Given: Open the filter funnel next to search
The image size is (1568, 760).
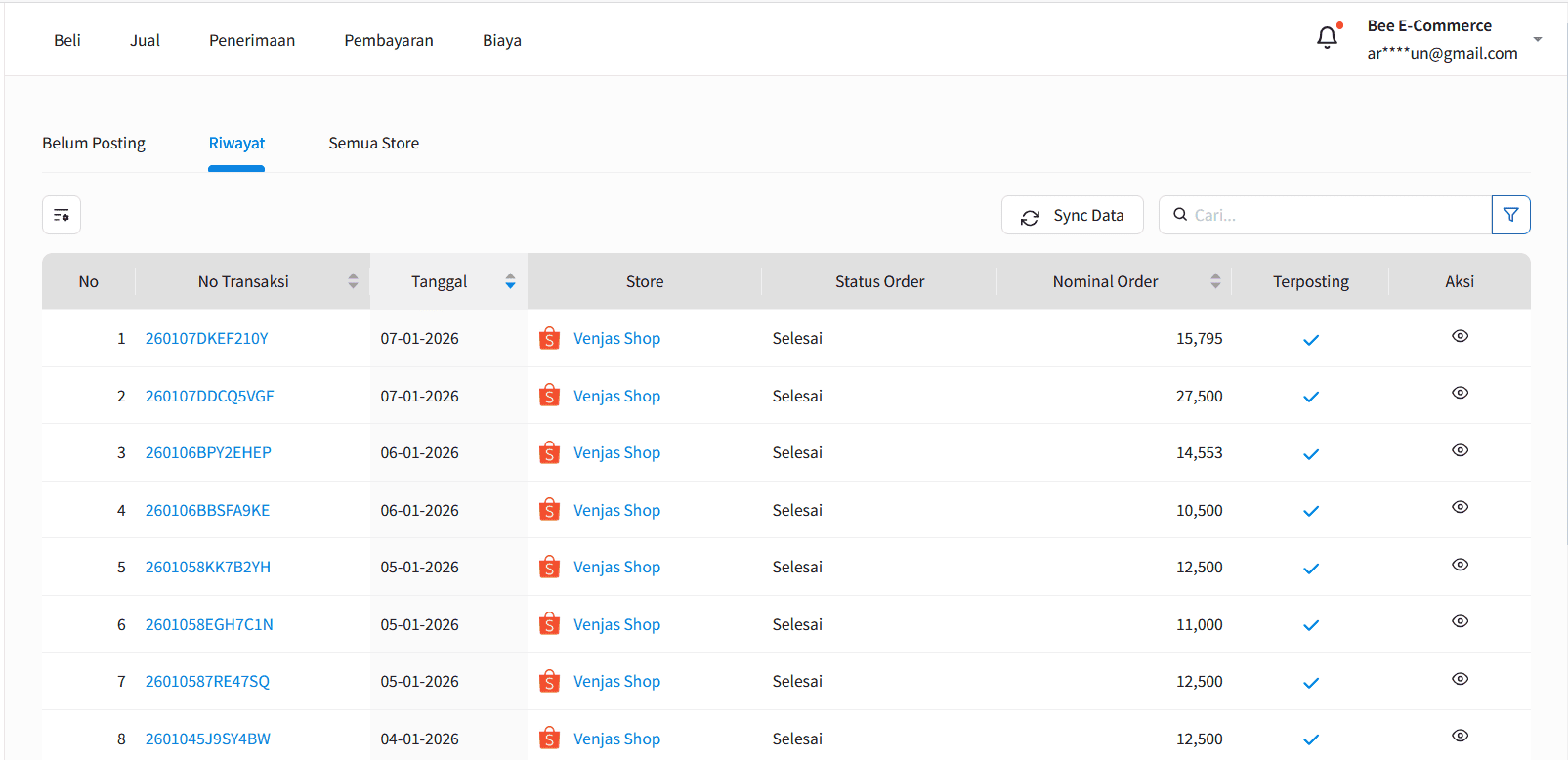Looking at the screenshot, I should coord(1510,215).
